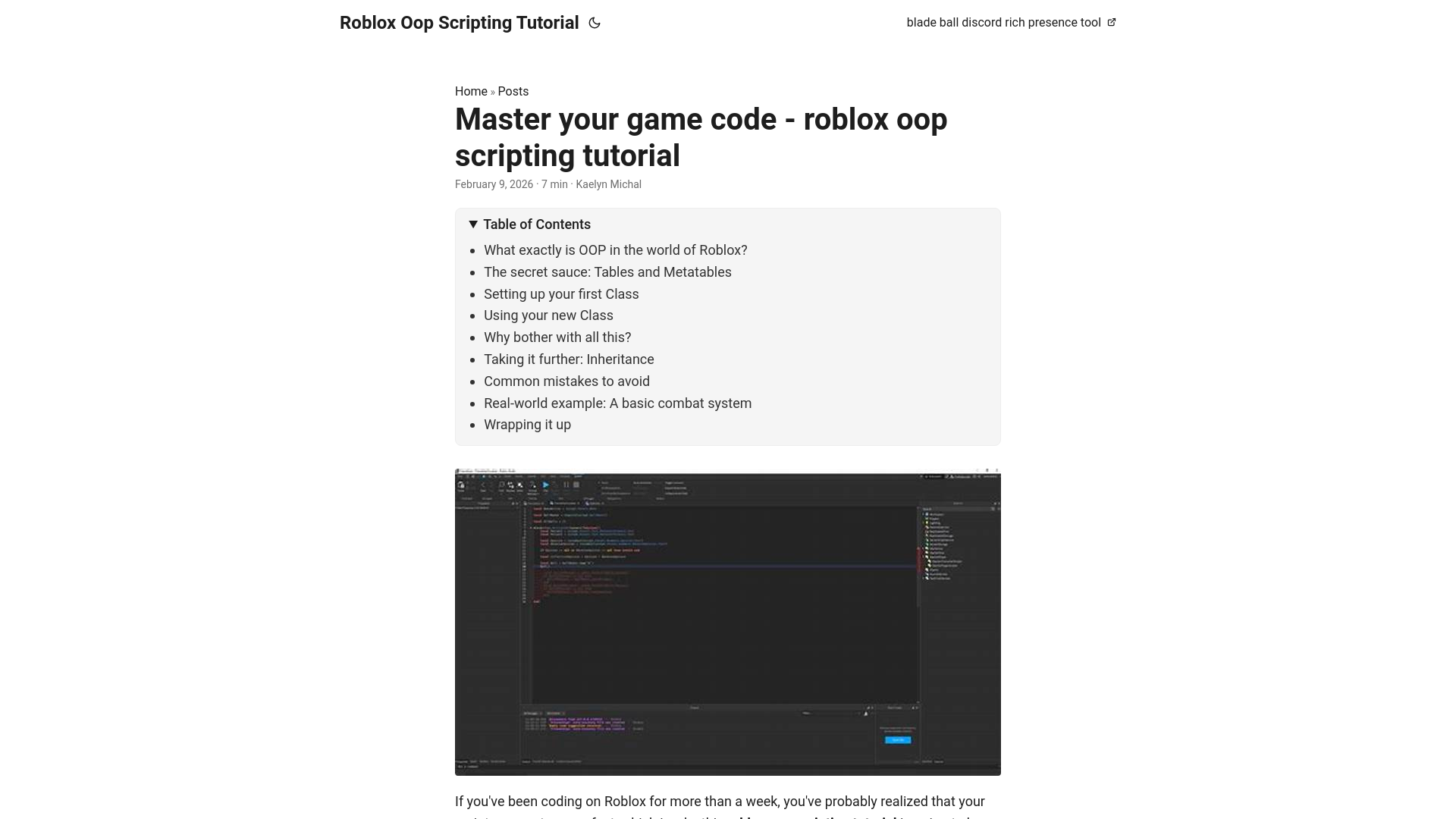Image resolution: width=1456 pixels, height=819 pixels.
Task: Jump to 'Real-world example: A basic combat system'
Action: tap(618, 403)
